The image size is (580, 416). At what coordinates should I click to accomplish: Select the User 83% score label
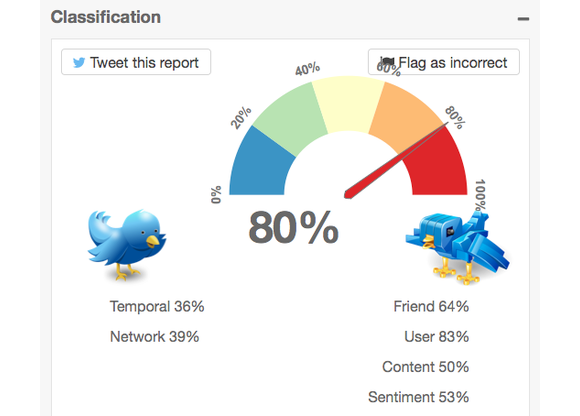coord(436,337)
